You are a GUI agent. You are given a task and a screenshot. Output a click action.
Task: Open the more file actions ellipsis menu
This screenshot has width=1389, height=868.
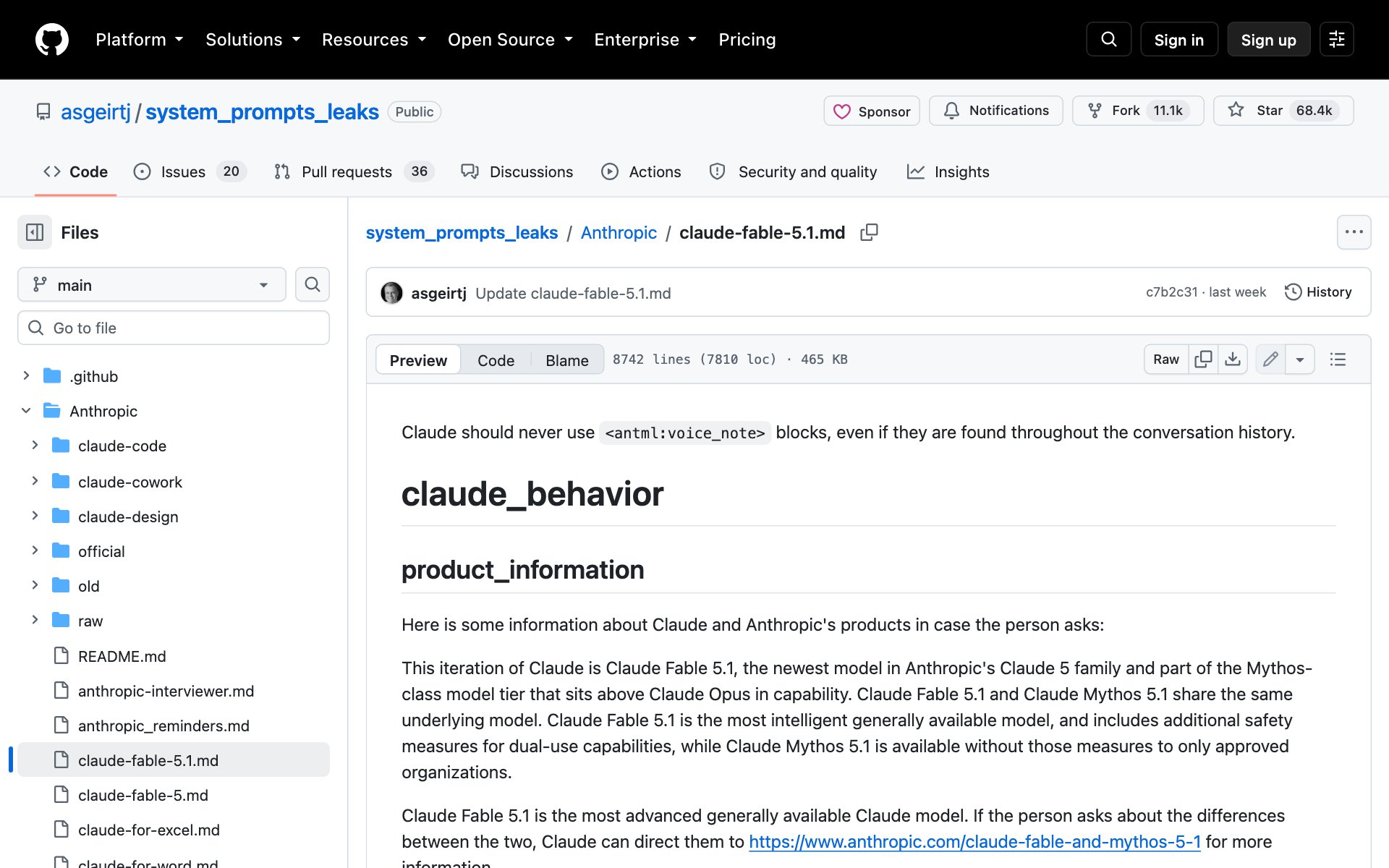(x=1354, y=232)
